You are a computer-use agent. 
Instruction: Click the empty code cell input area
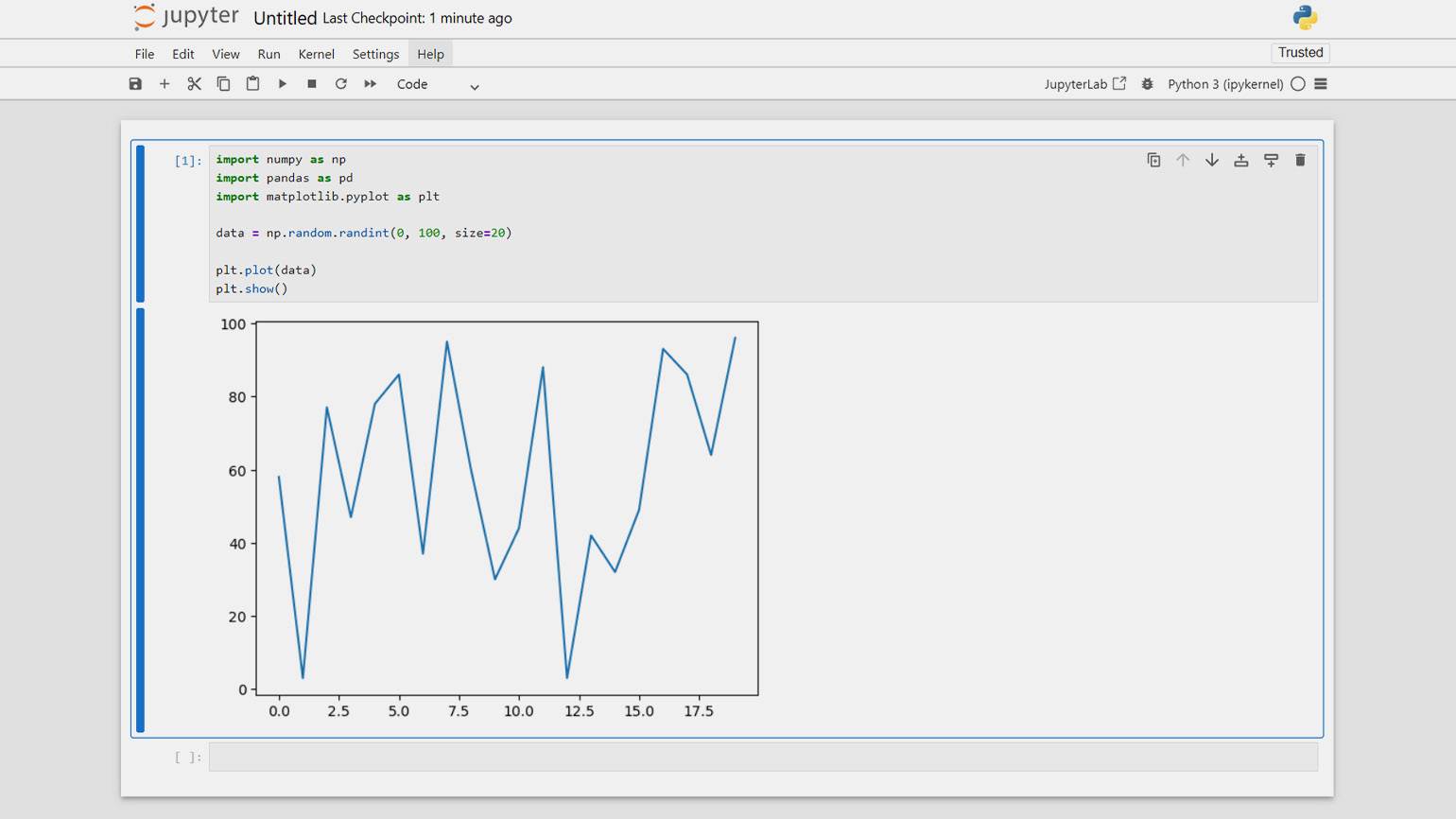tap(762, 757)
